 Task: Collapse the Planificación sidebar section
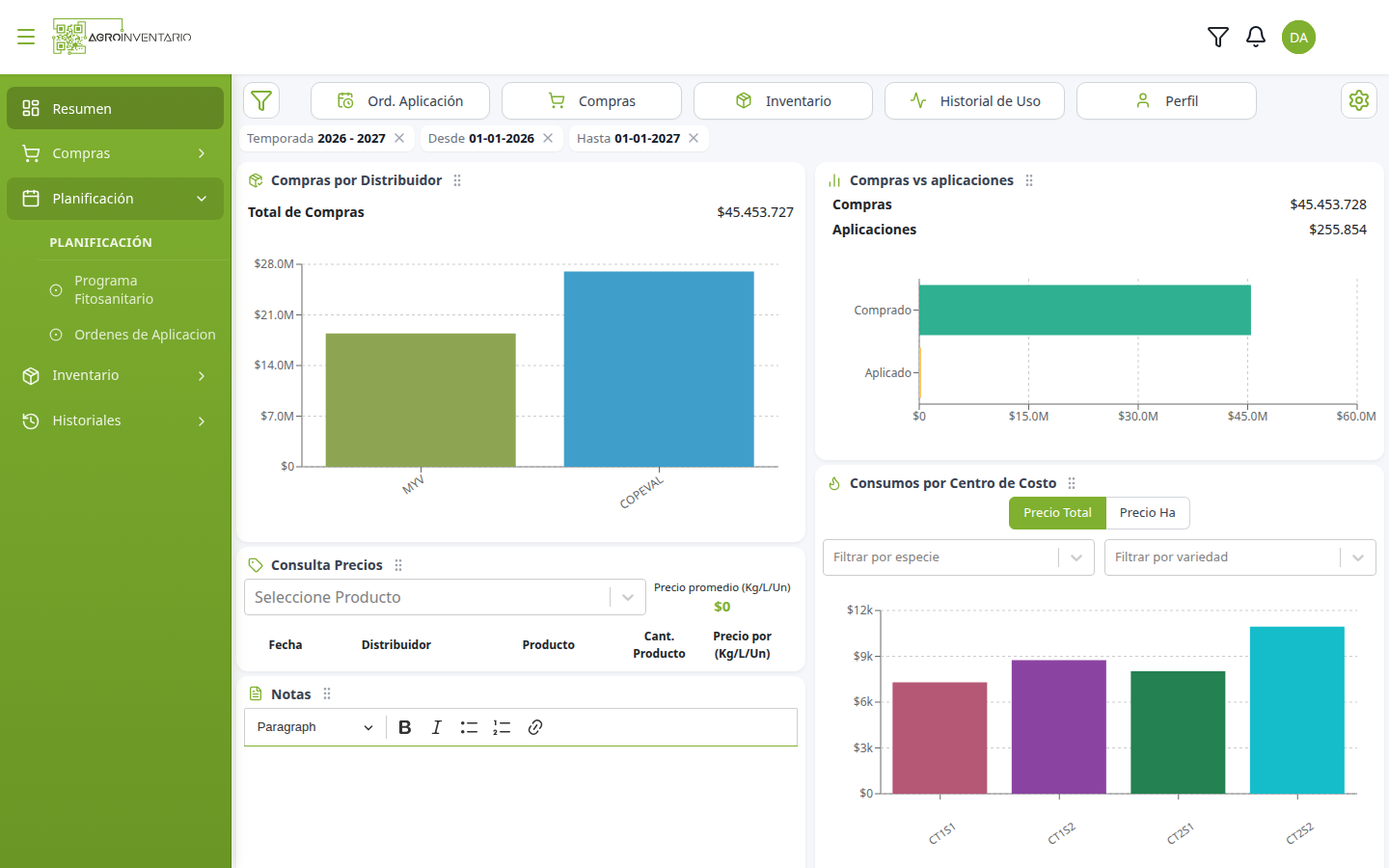(x=115, y=199)
